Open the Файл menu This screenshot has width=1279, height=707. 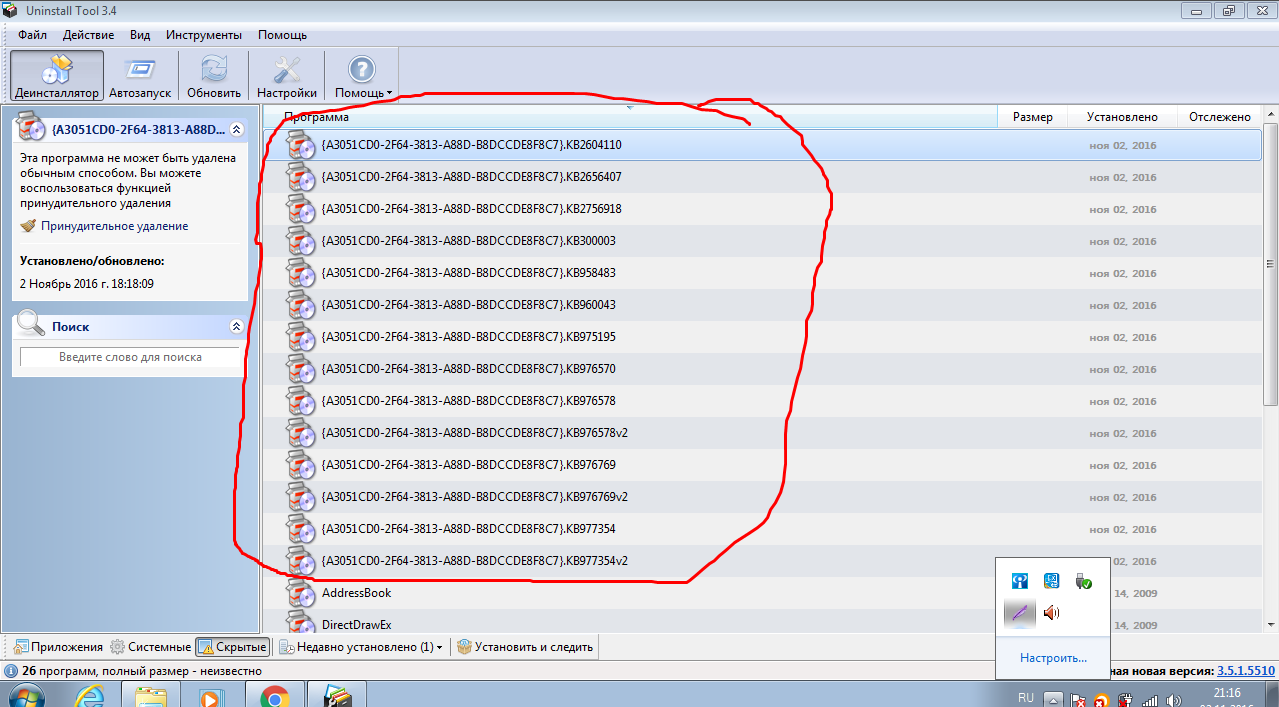click(x=32, y=35)
